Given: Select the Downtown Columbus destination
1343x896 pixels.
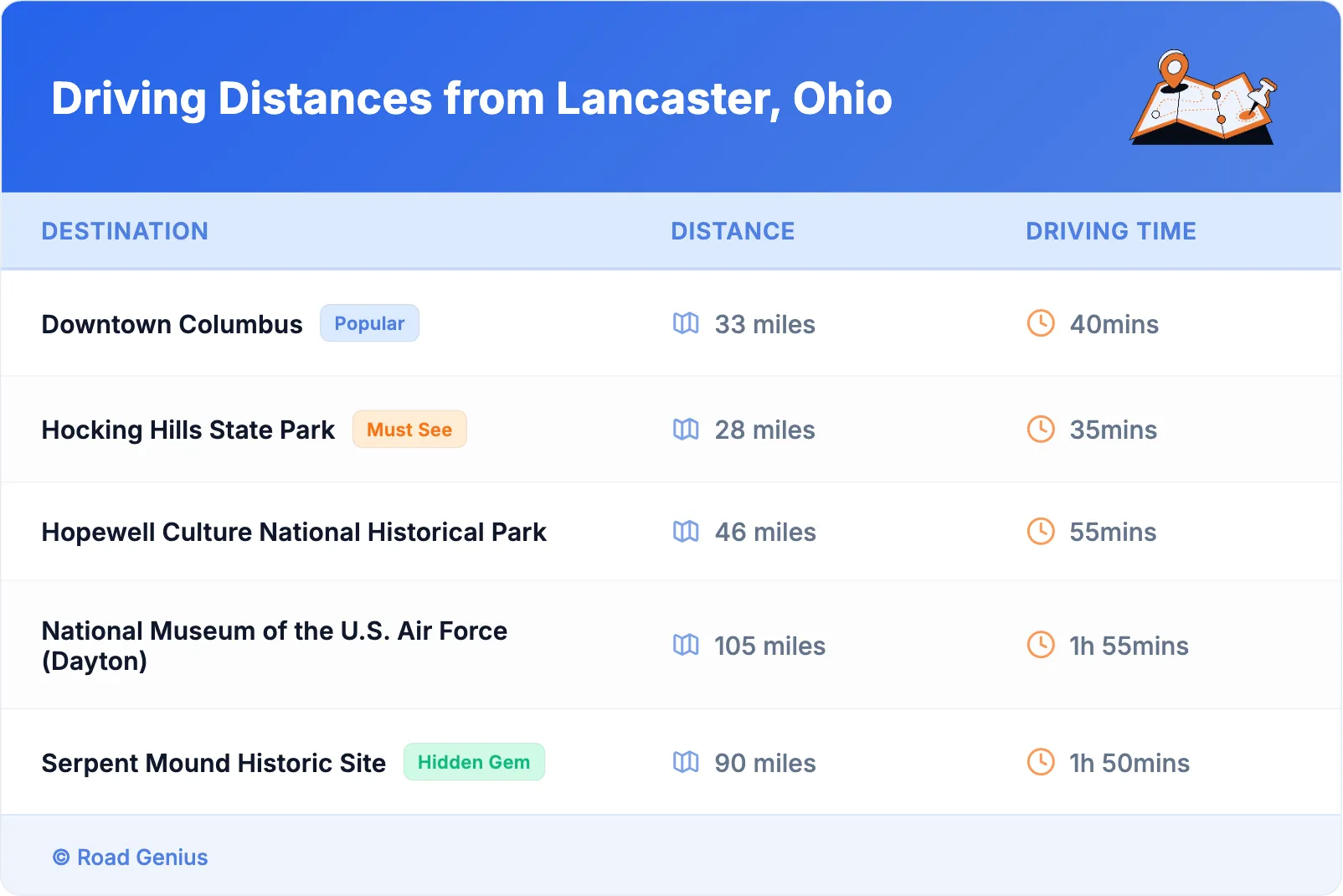Looking at the screenshot, I should (172, 324).
